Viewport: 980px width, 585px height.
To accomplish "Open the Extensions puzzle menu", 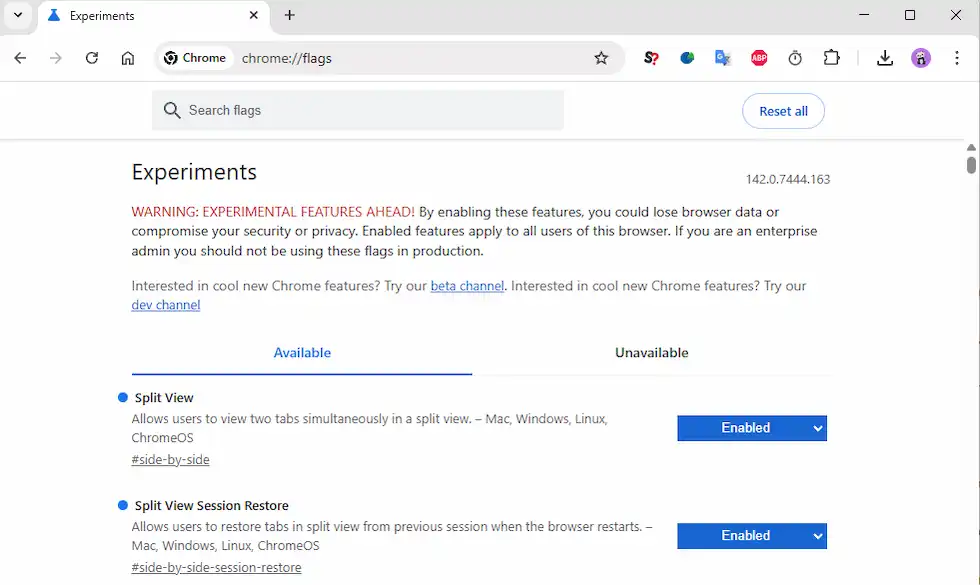I will pyautogui.click(x=831, y=58).
